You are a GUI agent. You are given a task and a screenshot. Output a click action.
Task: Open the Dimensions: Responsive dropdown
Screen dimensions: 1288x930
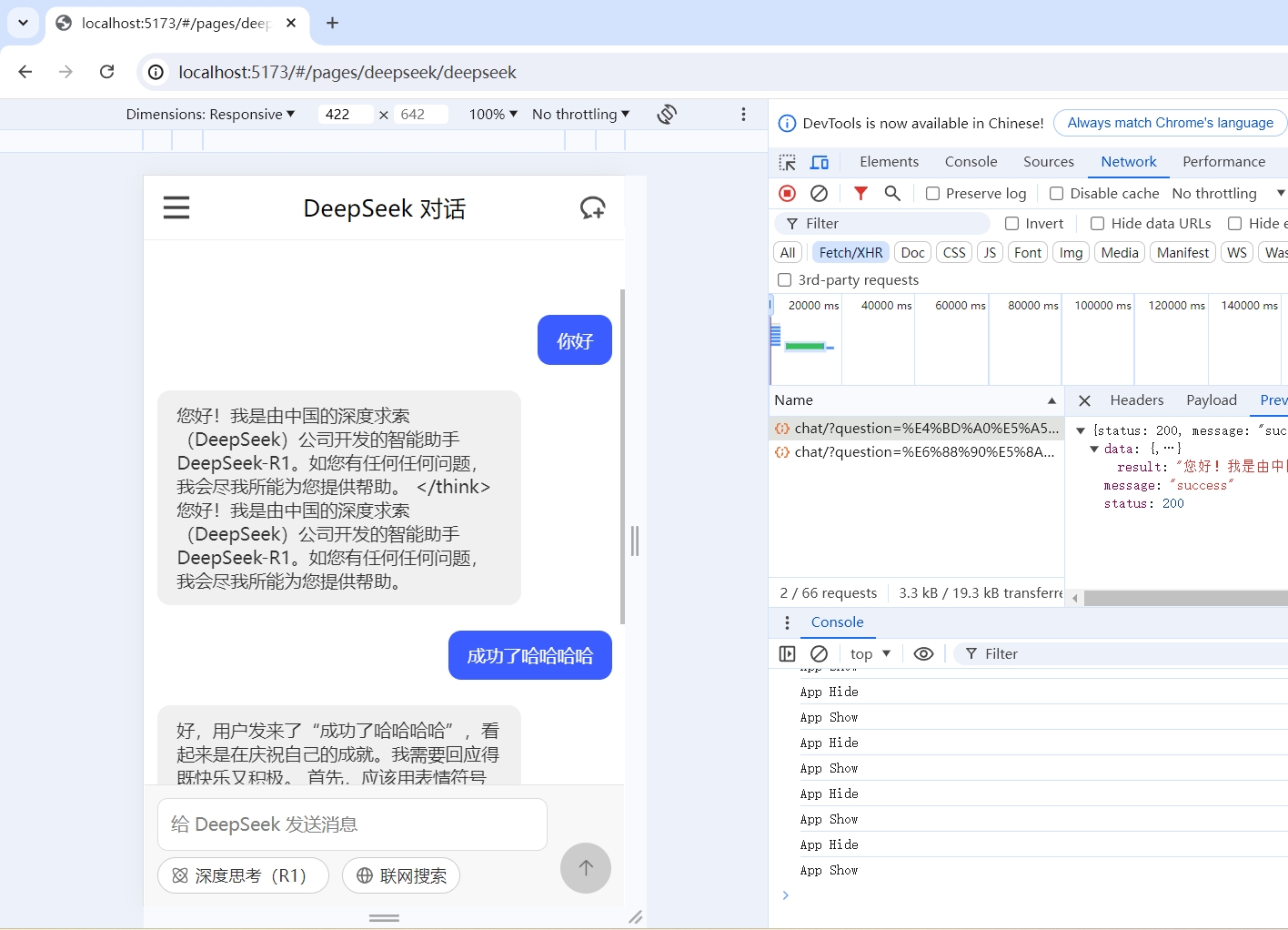tap(210, 114)
